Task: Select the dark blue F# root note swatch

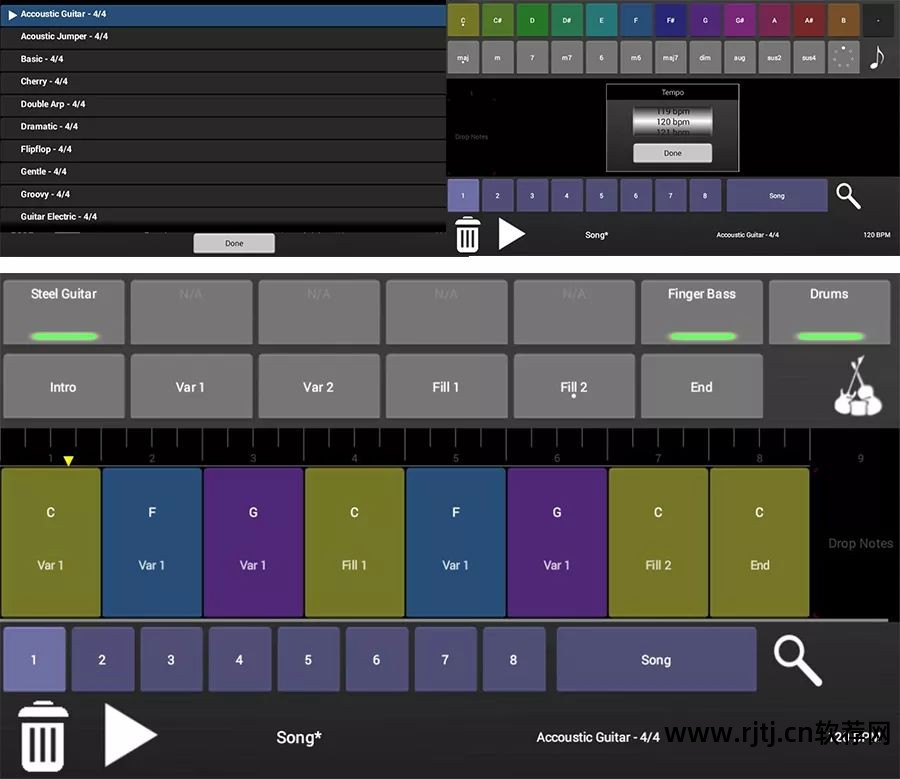Action: [670, 20]
